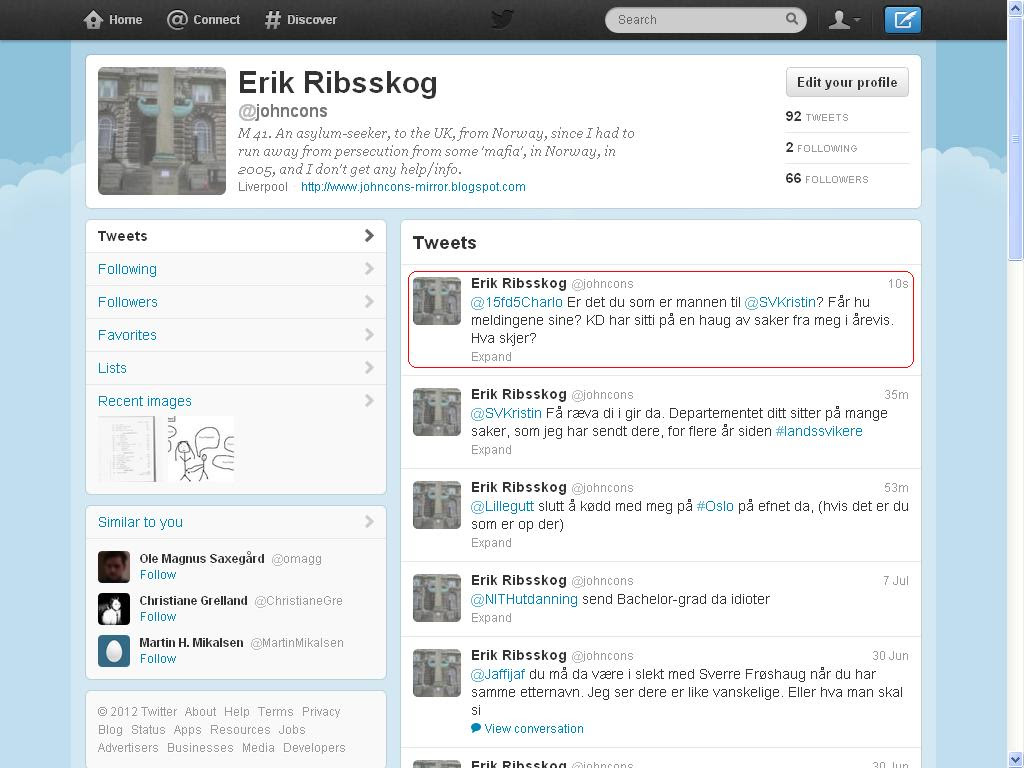This screenshot has width=1024, height=768.
Task: Click Martin H. Mikalsen's egg avatar
Action: [x=114, y=651]
